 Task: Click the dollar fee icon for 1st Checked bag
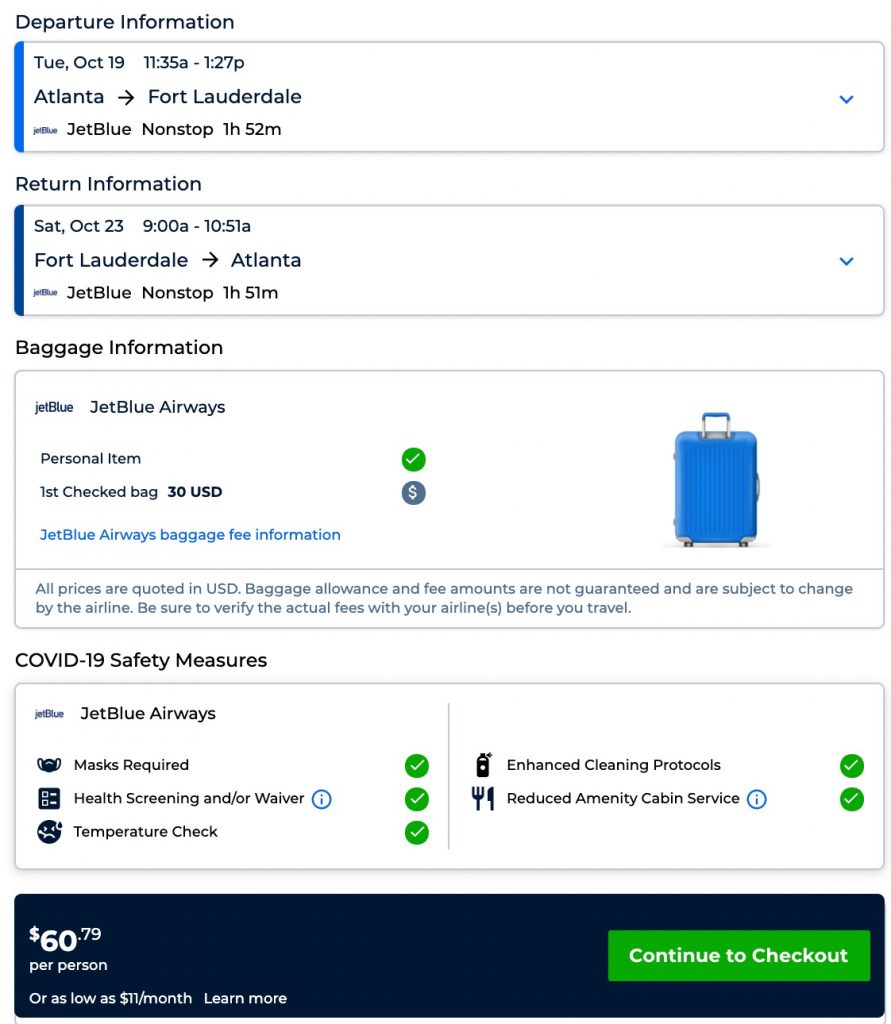pos(413,492)
